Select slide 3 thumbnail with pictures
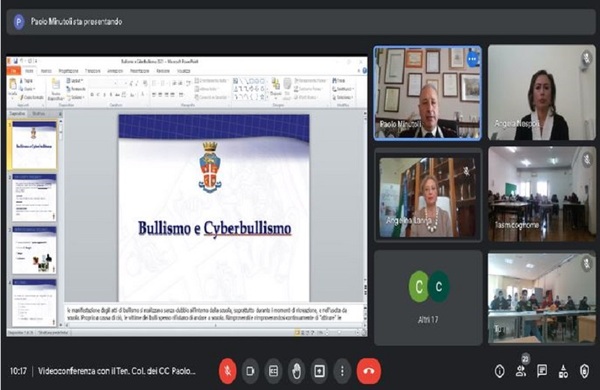Viewport: 600px width, 390px height. 34,250
